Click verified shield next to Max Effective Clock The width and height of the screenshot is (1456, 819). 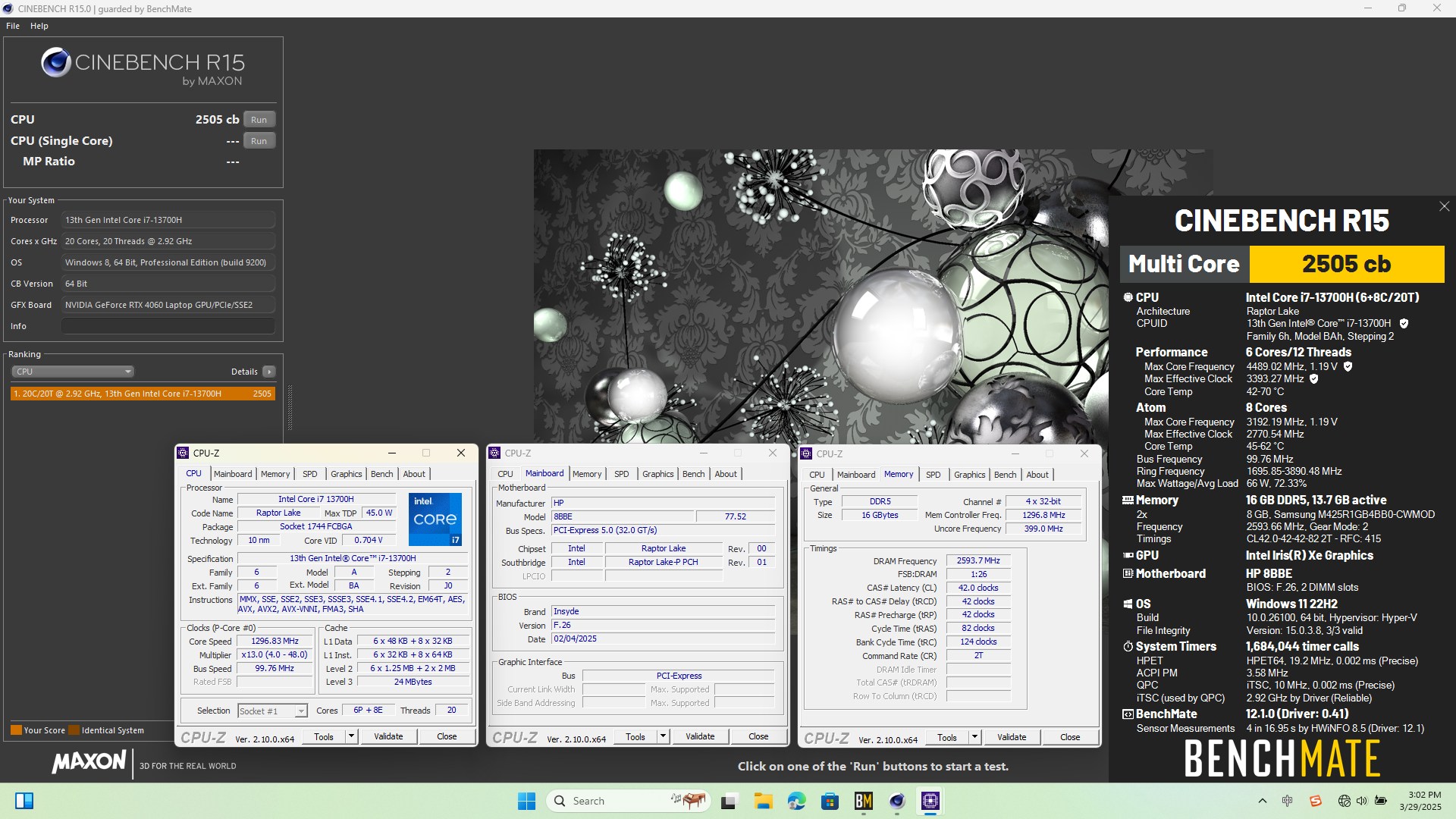click(x=1313, y=379)
